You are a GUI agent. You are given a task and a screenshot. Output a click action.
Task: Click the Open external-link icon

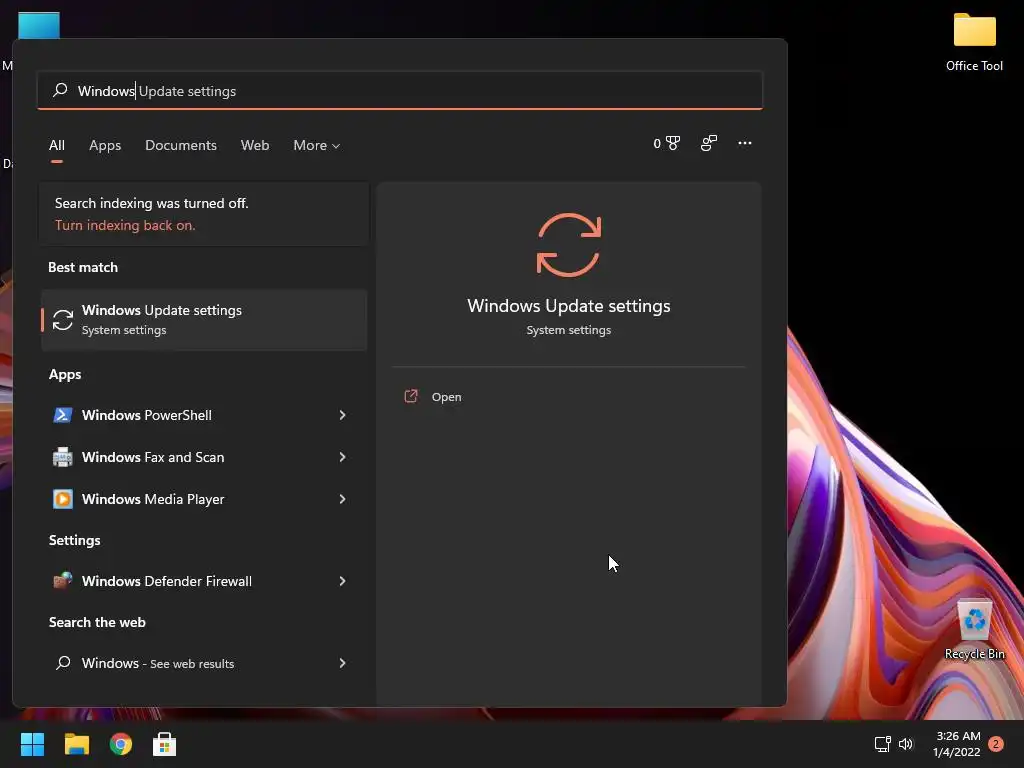point(411,396)
